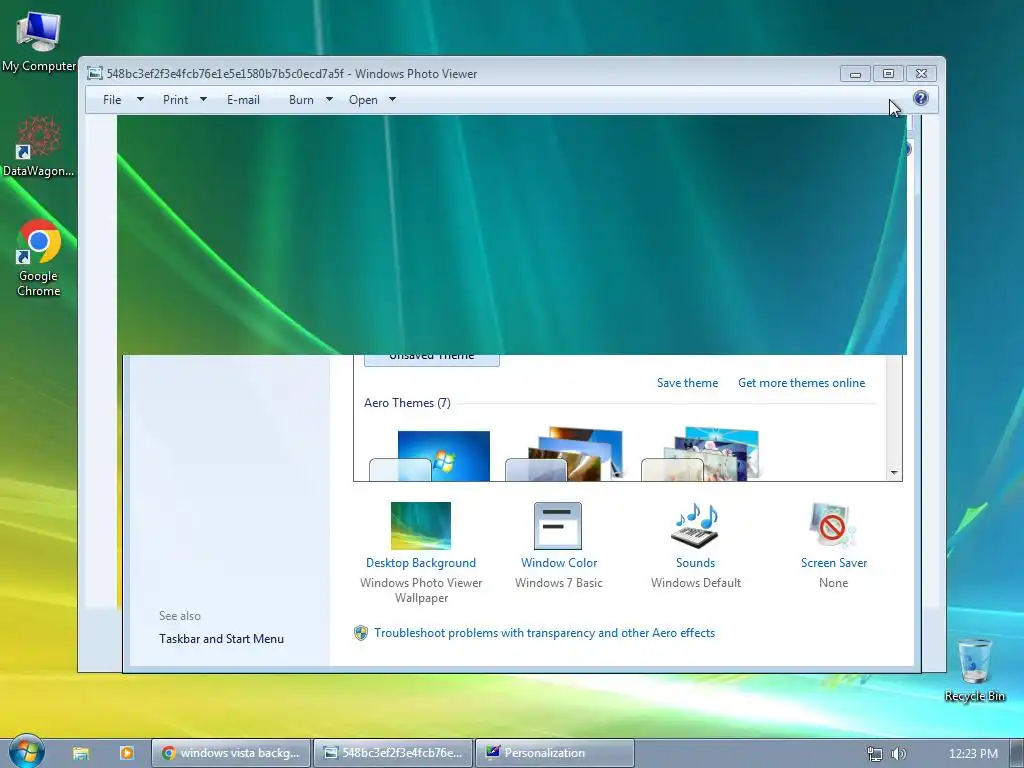Image resolution: width=1024 pixels, height=768 pixels.
Task: Open the Print menu
Action: tap(175, 100)
